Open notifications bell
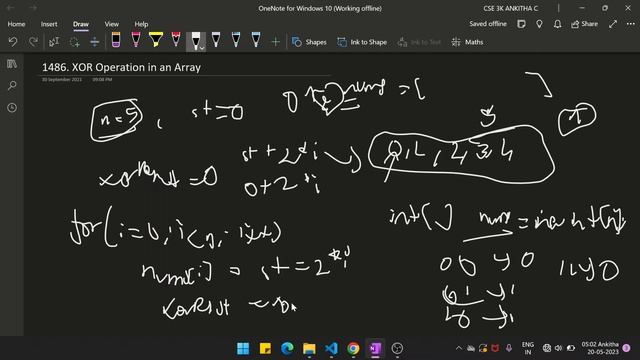 click(x=558, y=24)
